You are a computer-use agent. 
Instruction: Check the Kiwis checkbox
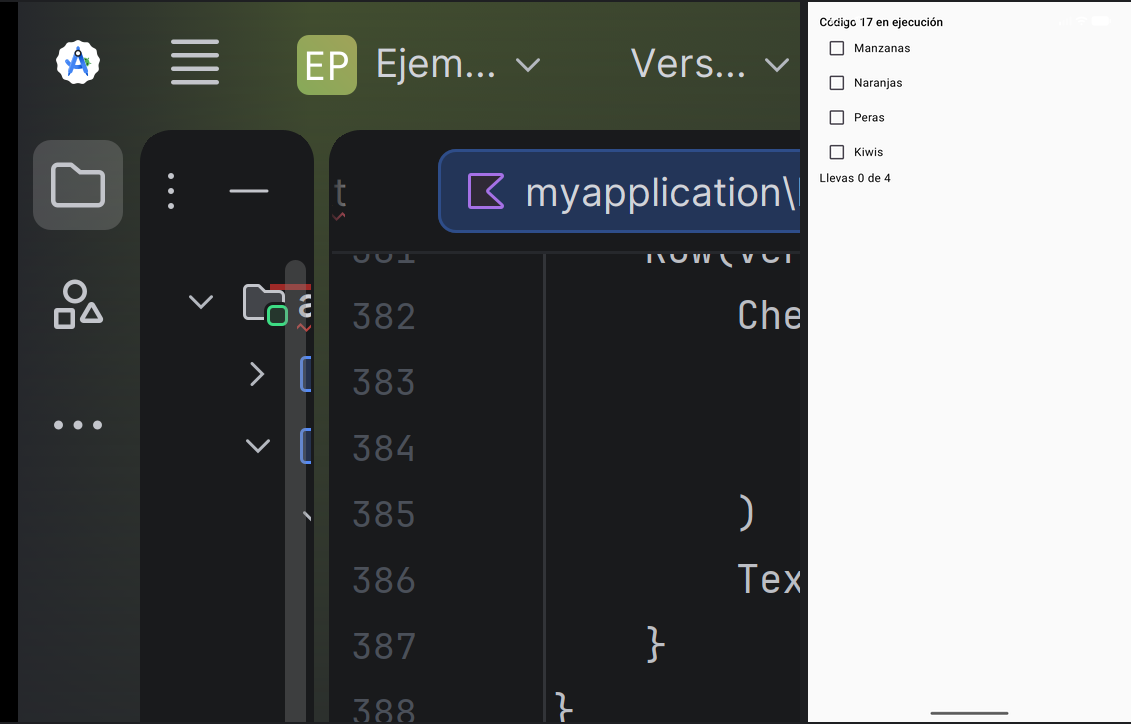pos(837,152)
